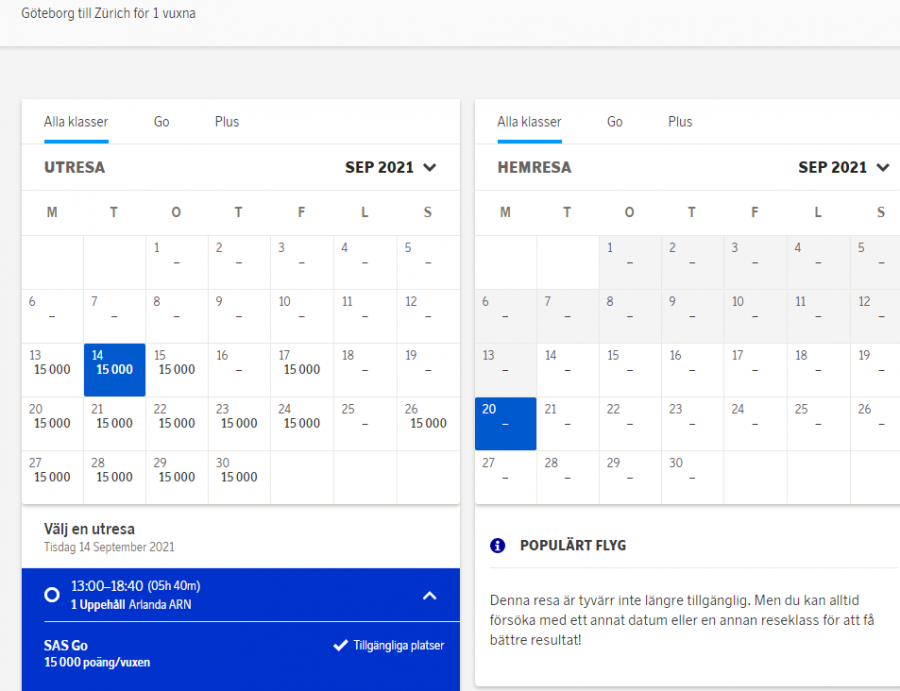Collapse the 13:00–18:40 flight details chevron
This screenshot has width=900, height=691.
tap(429, 595)
